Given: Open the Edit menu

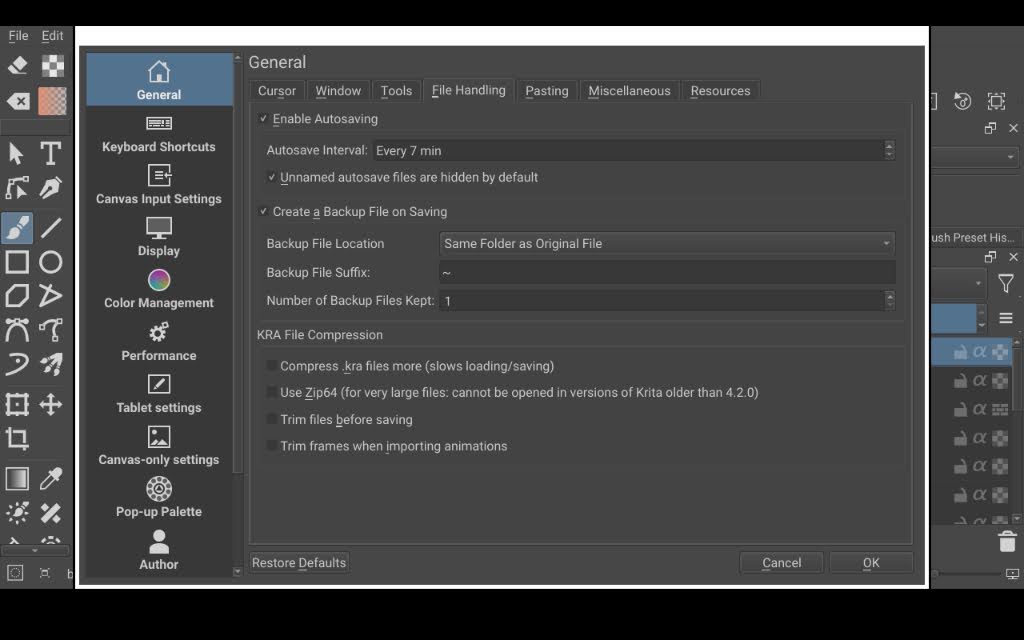Looking at the screenshot, I should [52, 36].
